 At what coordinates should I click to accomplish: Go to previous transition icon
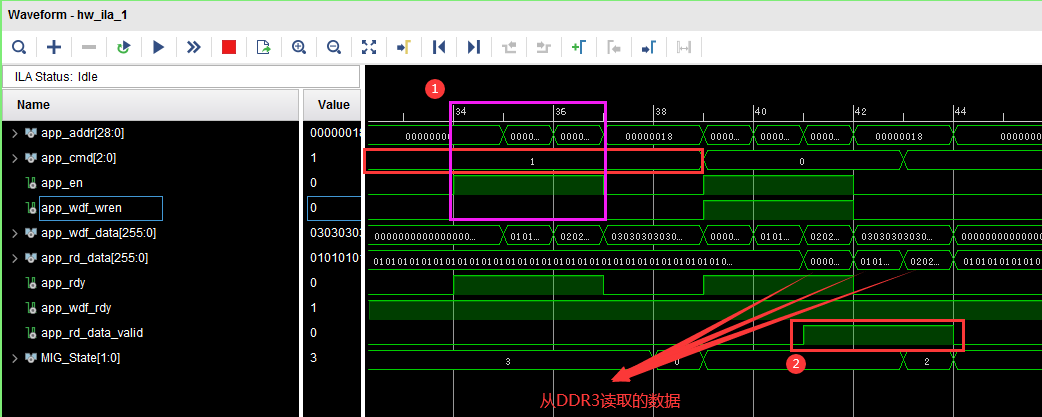[x=509, y=47]
